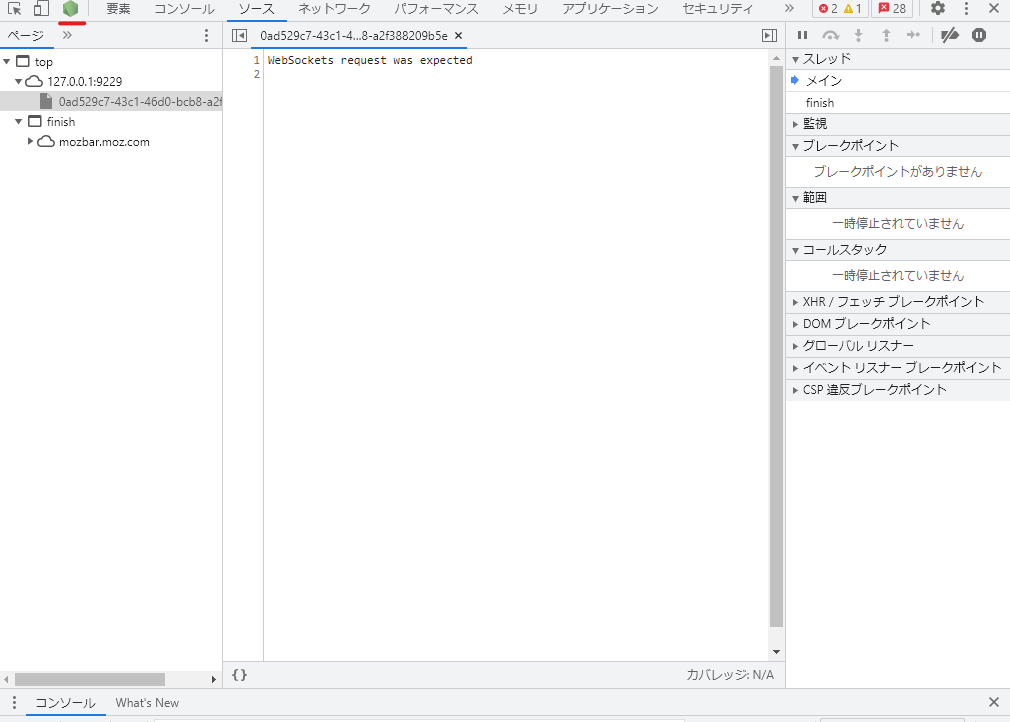Click the step into button
The image size is (1010, 722).
858,35
